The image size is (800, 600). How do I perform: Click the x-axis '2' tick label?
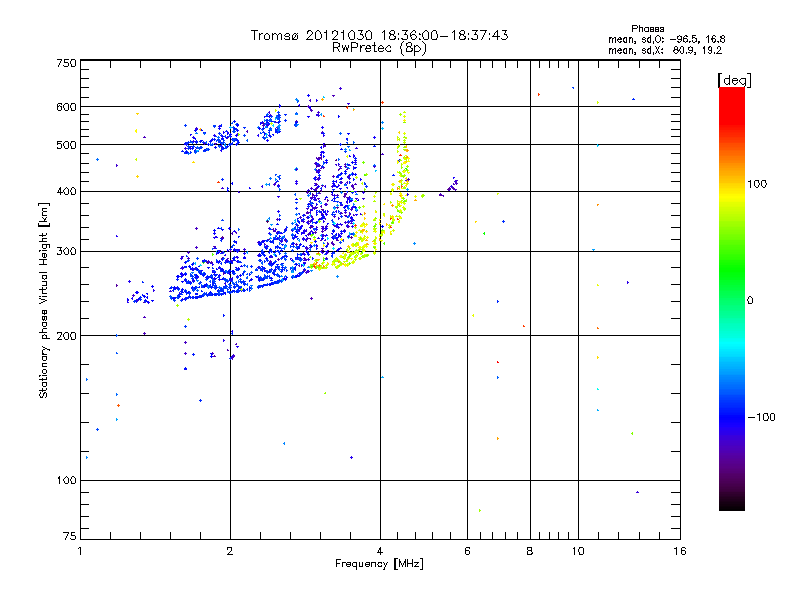[230, 551]
